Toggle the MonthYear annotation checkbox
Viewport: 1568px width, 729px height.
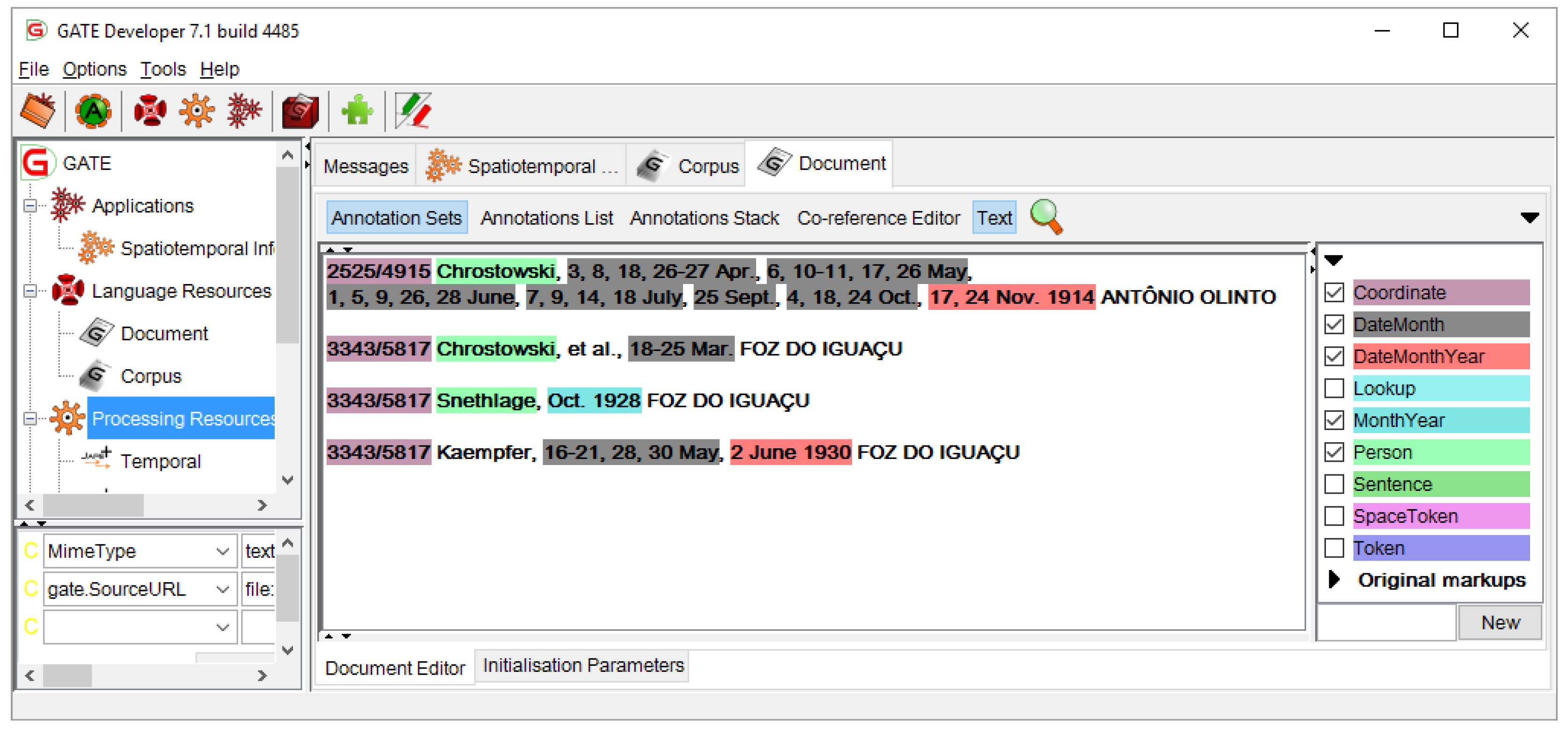pos(1334,420)
